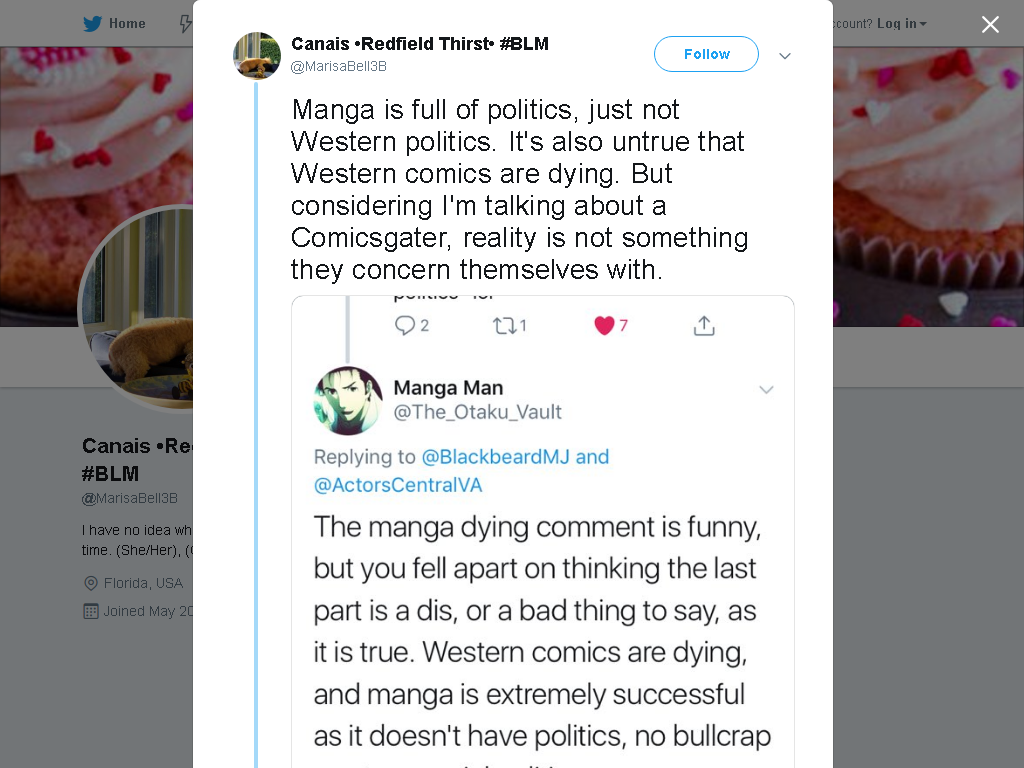Click the location pin beside Florida, USA
The height and width of the screenshot is (768, 1024).
[91, 583]
